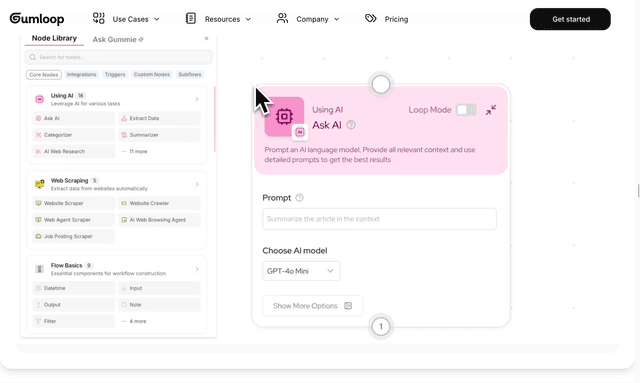Select the Core Nodes filter
The width and height of the screenshot is (640, 383).
44,75
